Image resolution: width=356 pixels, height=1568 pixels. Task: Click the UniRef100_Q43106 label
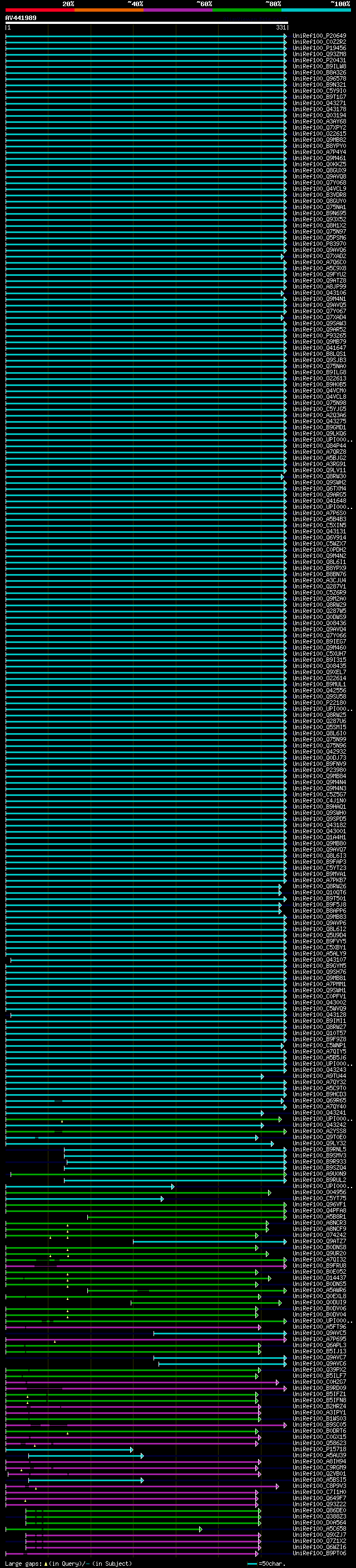click(319, 293)
